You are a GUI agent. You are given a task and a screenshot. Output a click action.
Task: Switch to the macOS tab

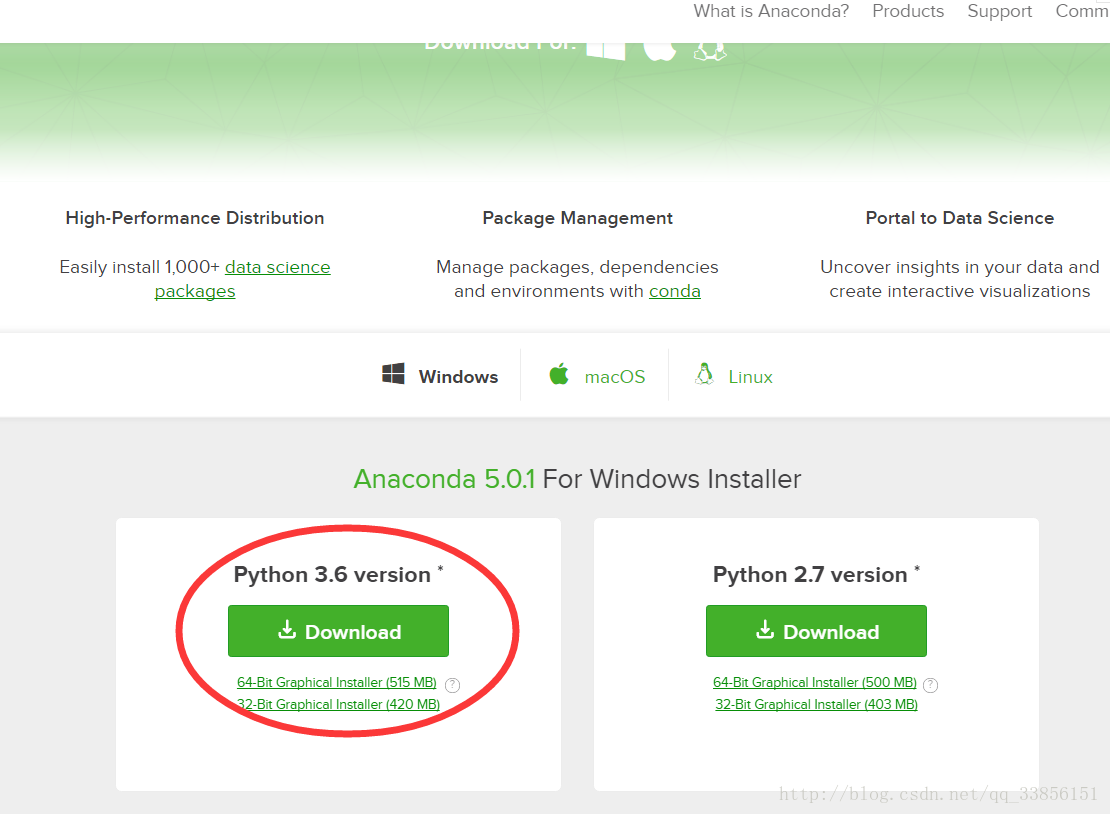click(597, 375)
